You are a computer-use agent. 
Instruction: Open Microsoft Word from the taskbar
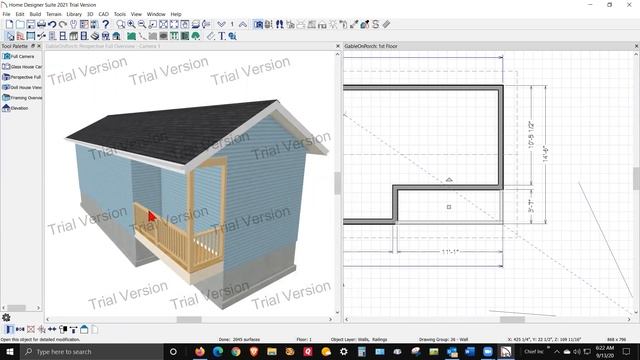click(469, 351)
